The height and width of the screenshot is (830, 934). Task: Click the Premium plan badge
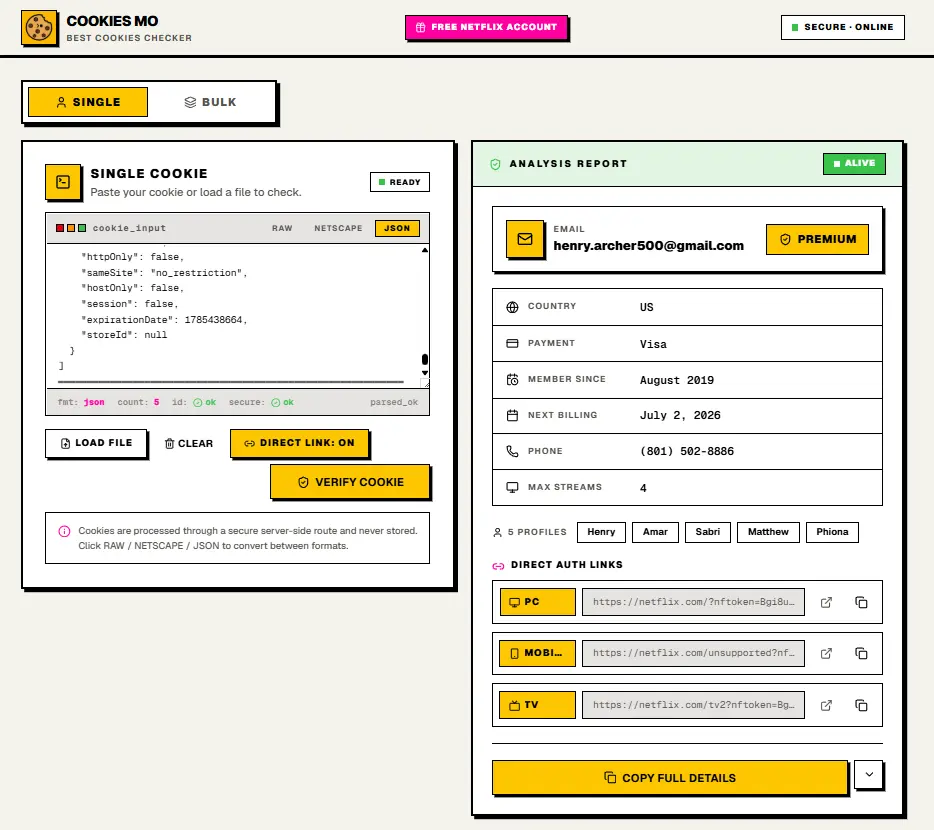(817, 240)
